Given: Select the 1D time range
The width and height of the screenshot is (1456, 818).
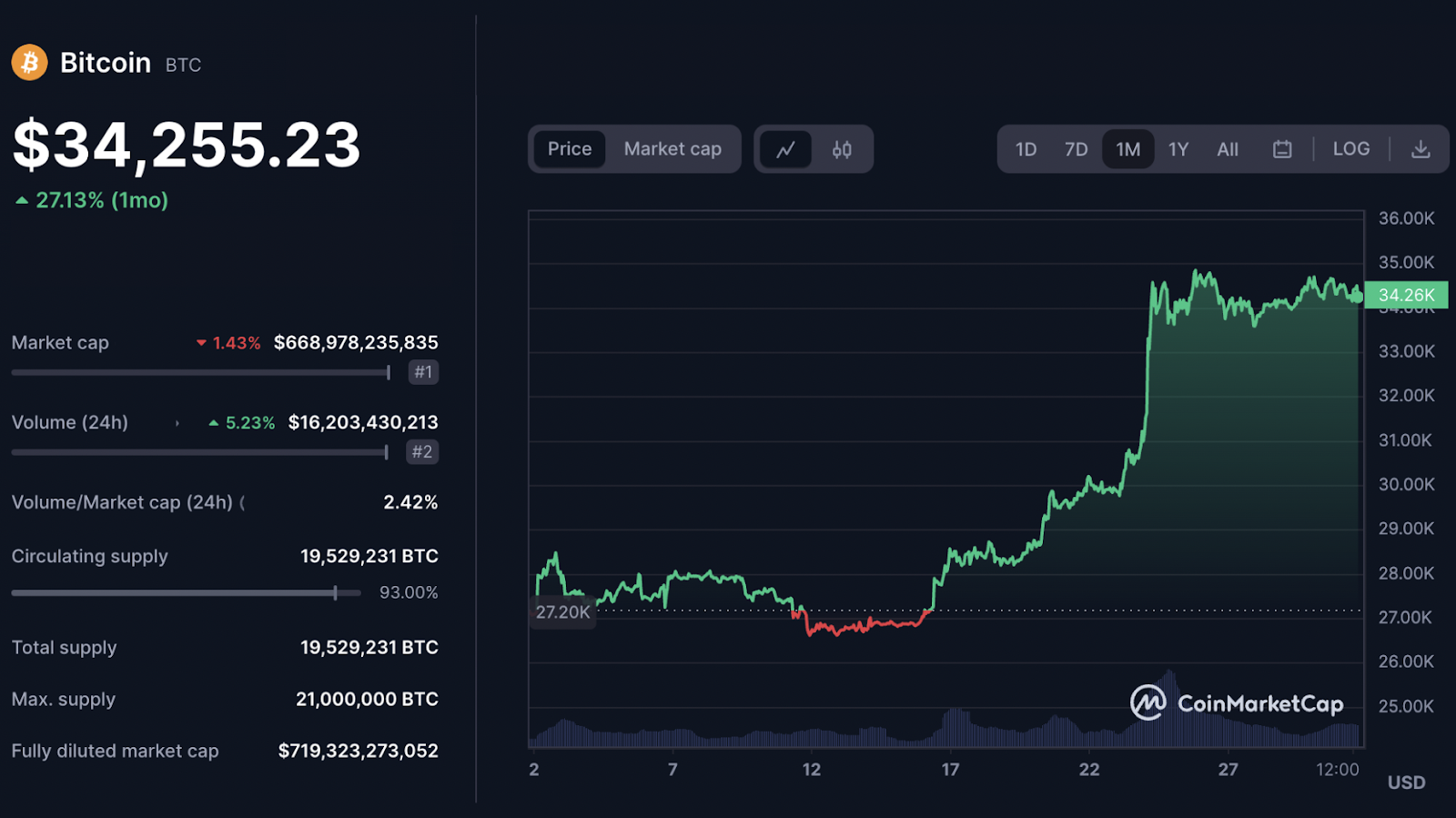Looking at the screenshot, I should pos(1026,149).
